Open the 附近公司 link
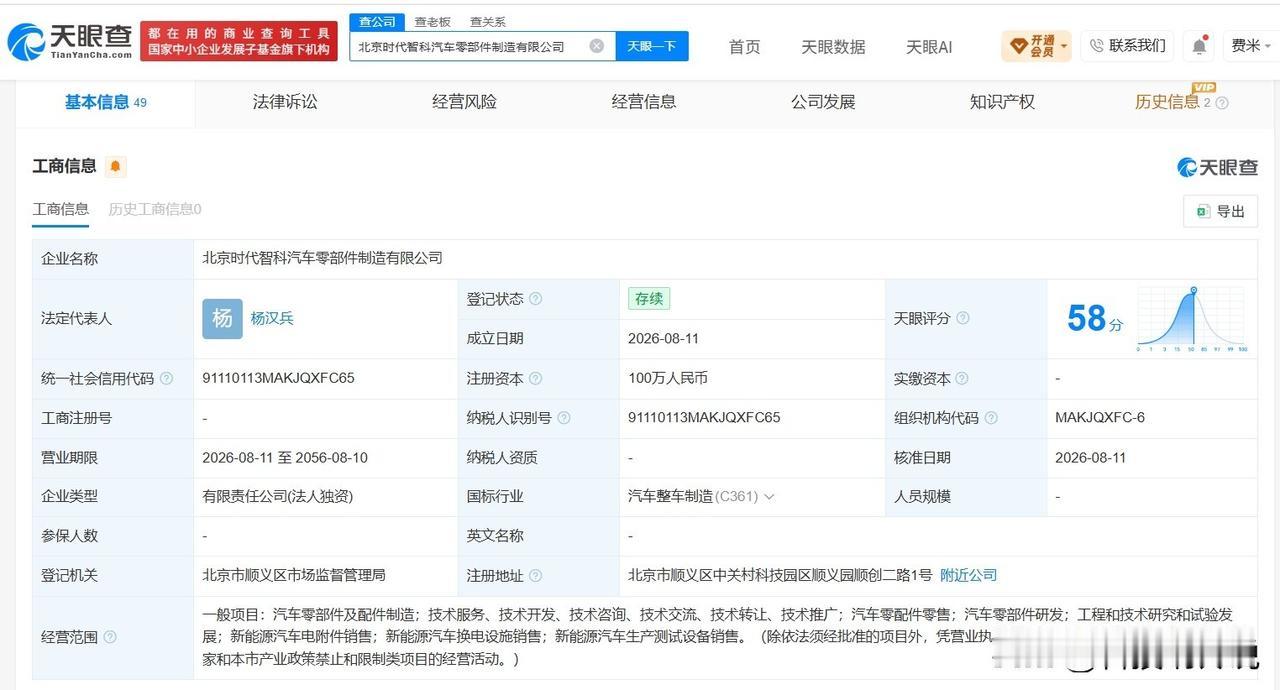The image size is (1280, 690). pyautogui.click(x=968, y=575)
